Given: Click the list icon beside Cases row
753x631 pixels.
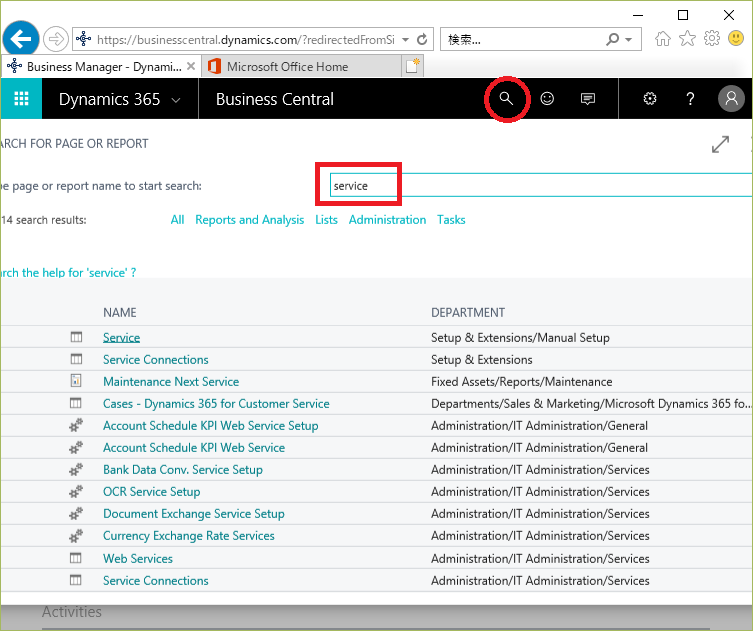Looking at the screenshot, I should (x=76, y=403).
